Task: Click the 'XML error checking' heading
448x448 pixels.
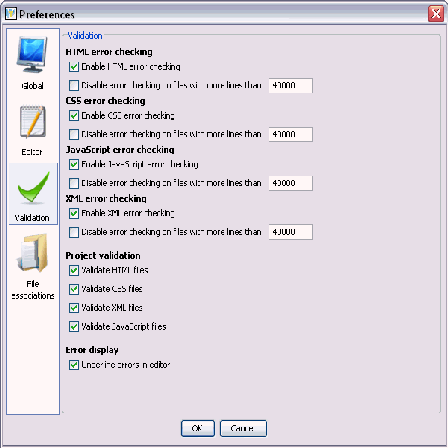Action: [106, 199]
